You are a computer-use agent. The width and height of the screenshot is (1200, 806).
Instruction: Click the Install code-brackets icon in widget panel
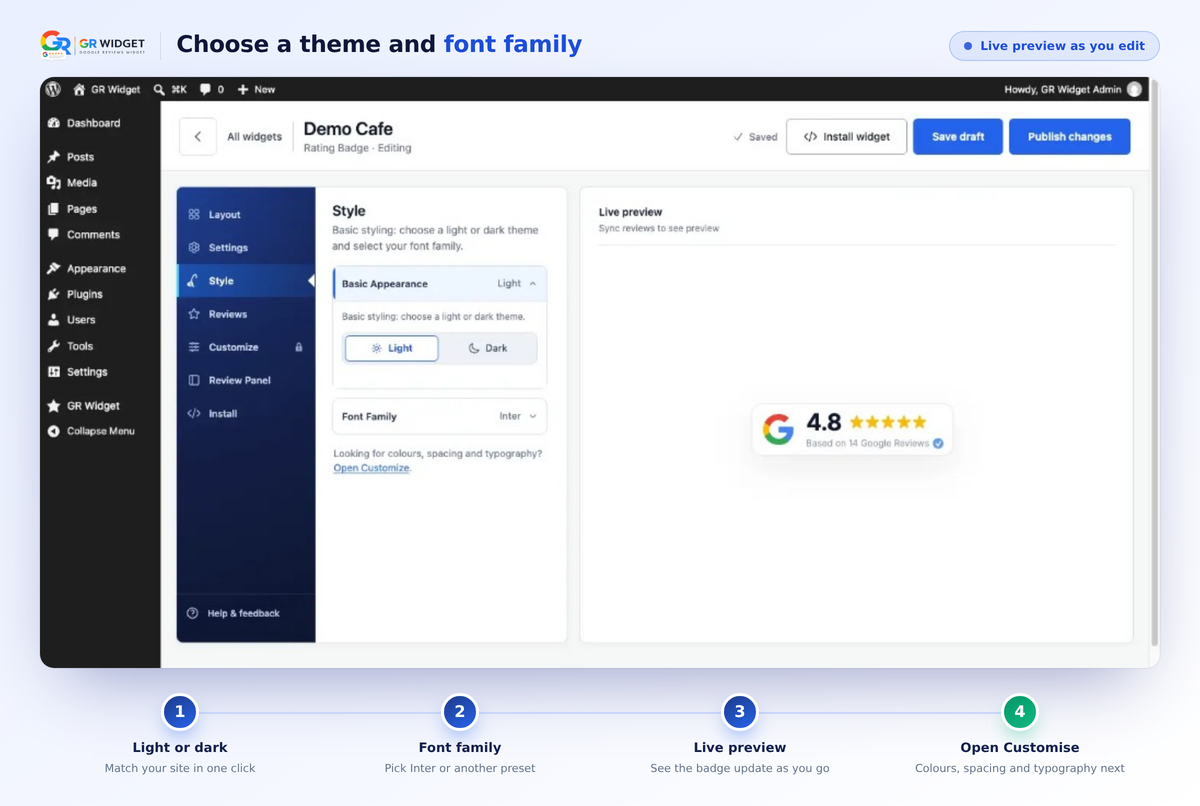pyautogui.click(x=194, y=413)
